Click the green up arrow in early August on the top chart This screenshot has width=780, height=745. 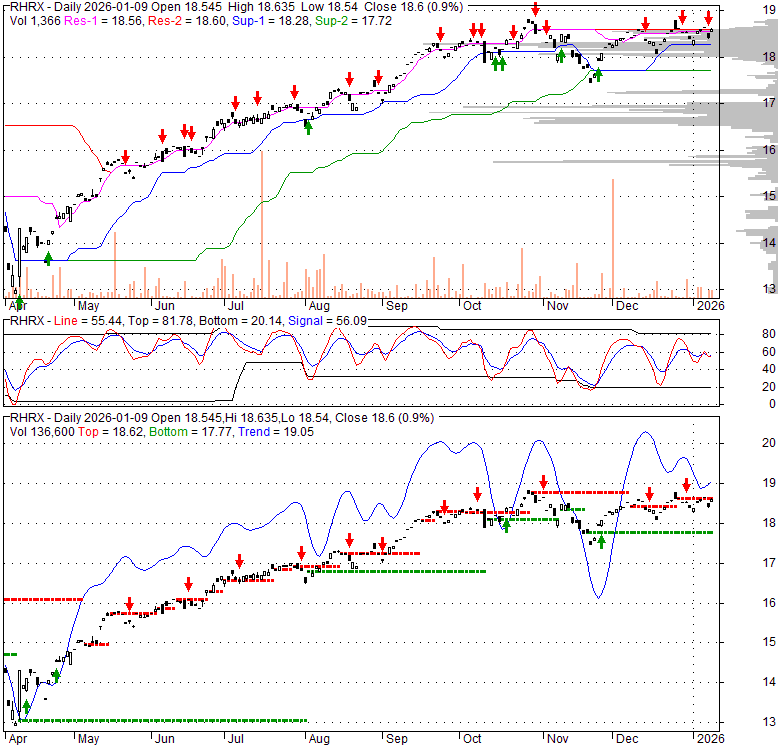coord(309,126)
